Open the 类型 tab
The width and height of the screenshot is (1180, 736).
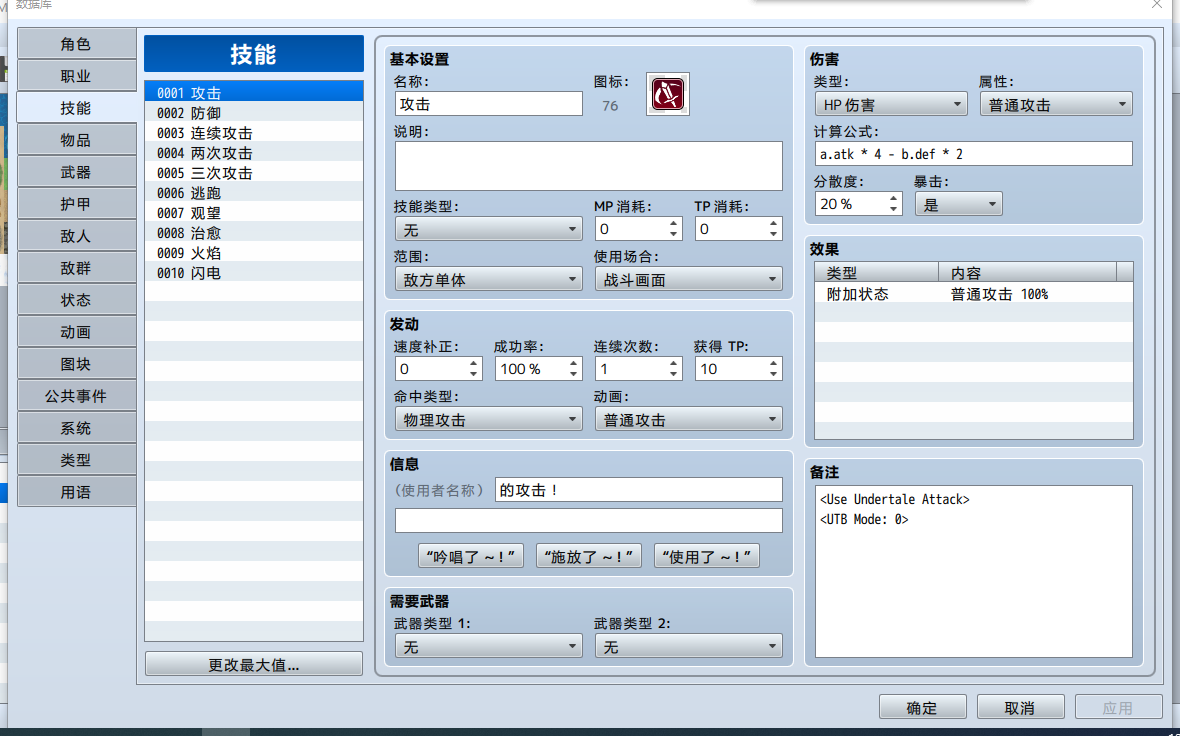click(76, 460)
